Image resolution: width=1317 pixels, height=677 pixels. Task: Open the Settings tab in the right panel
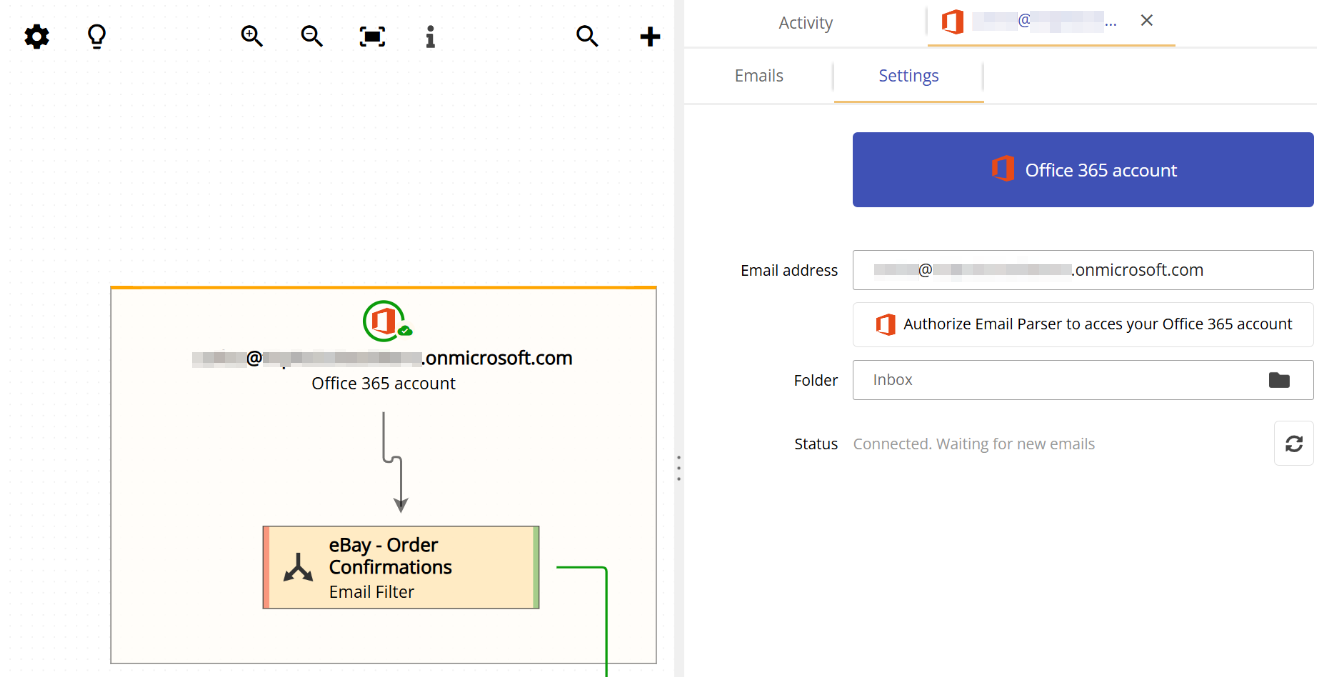click(908, 75)
